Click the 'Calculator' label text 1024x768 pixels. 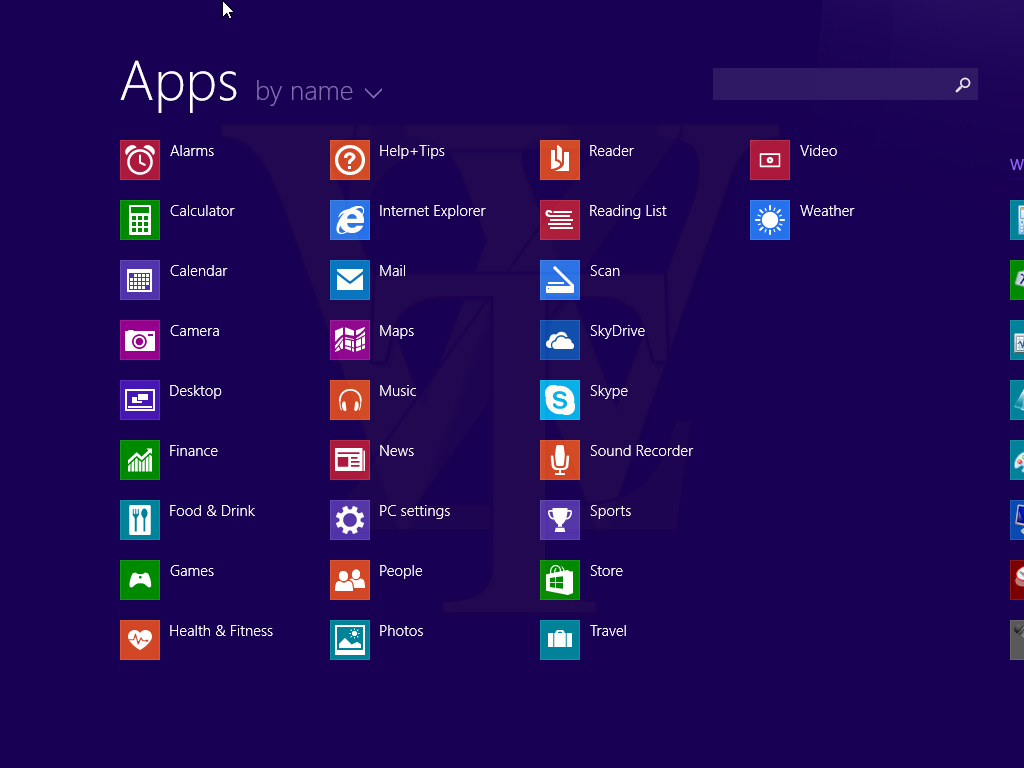tap(202, 211)
